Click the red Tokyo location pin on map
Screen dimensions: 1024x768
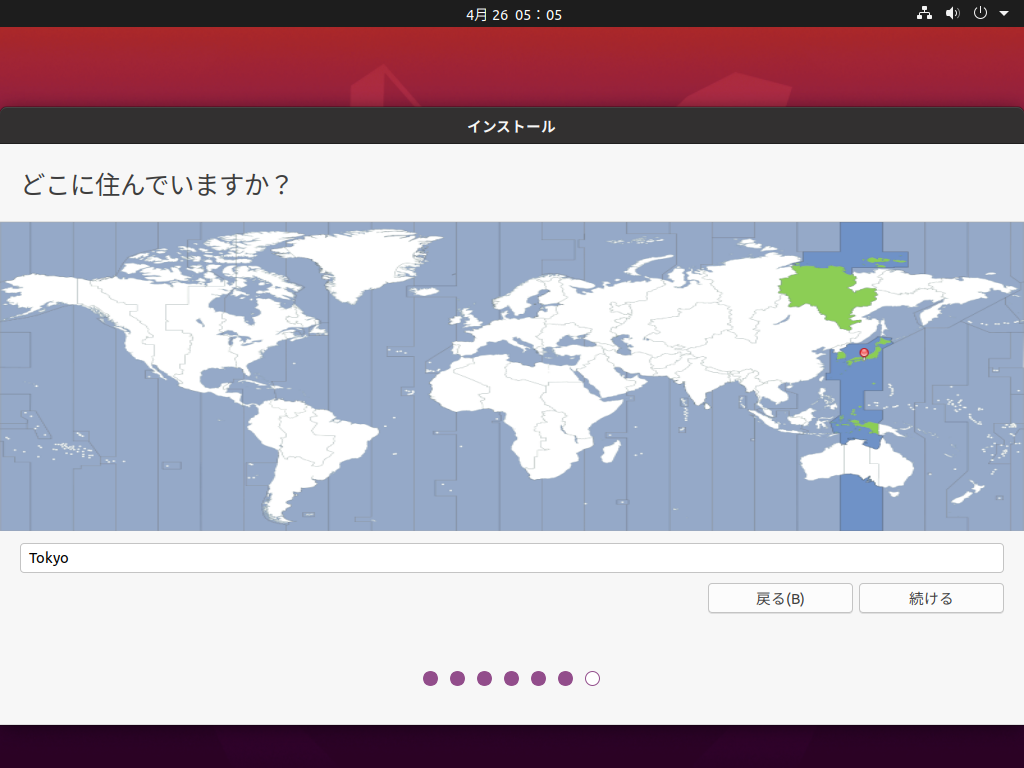[864, 353]
